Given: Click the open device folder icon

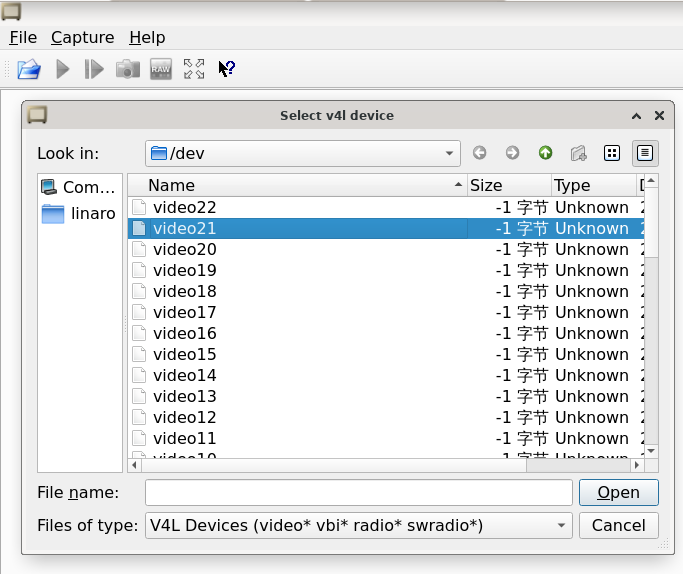Looking at the screenshot, I should 29,69.
